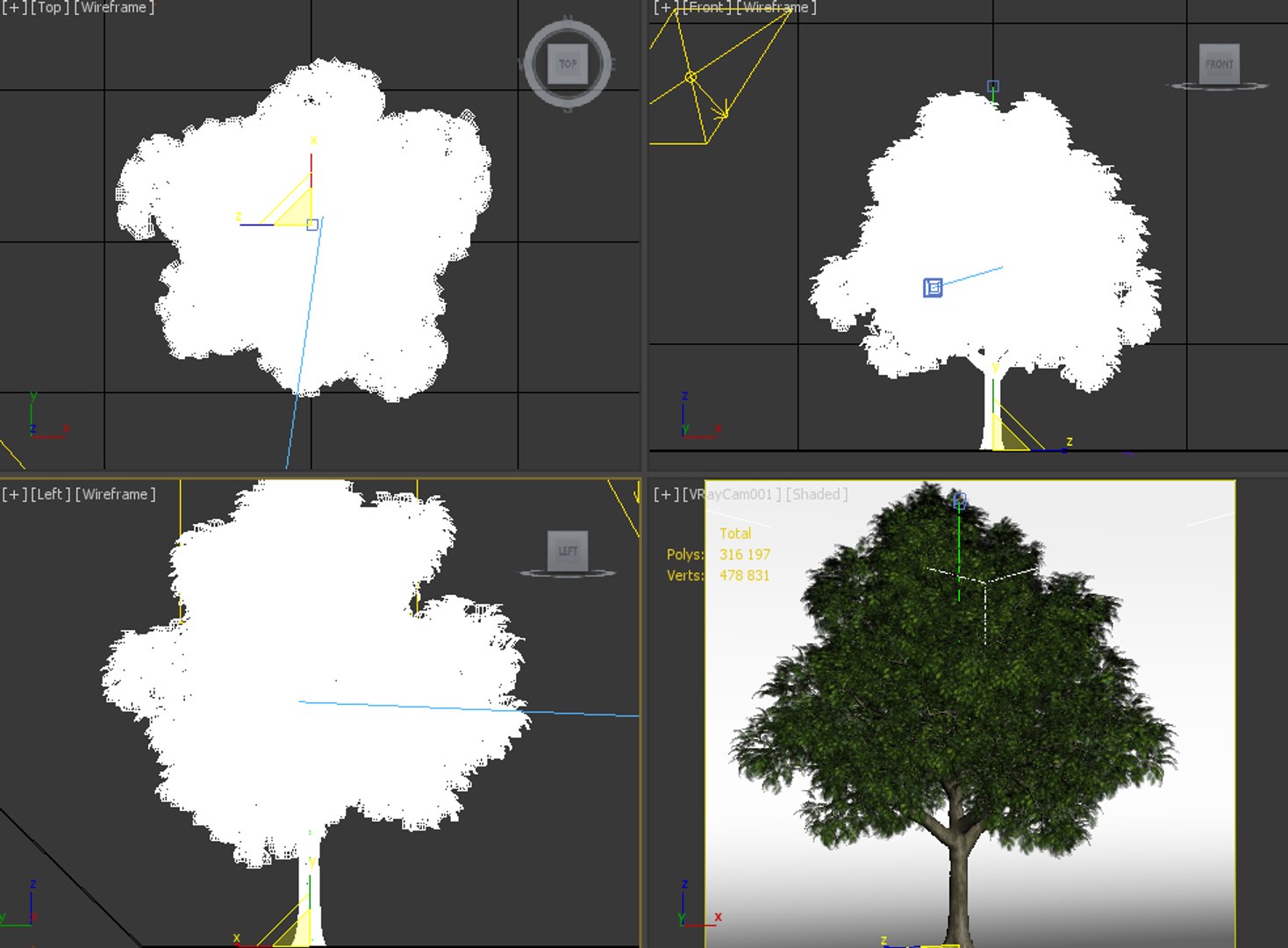
Task: Open the [Shaded] menu in camera viewport
Action: click(817, 494)
